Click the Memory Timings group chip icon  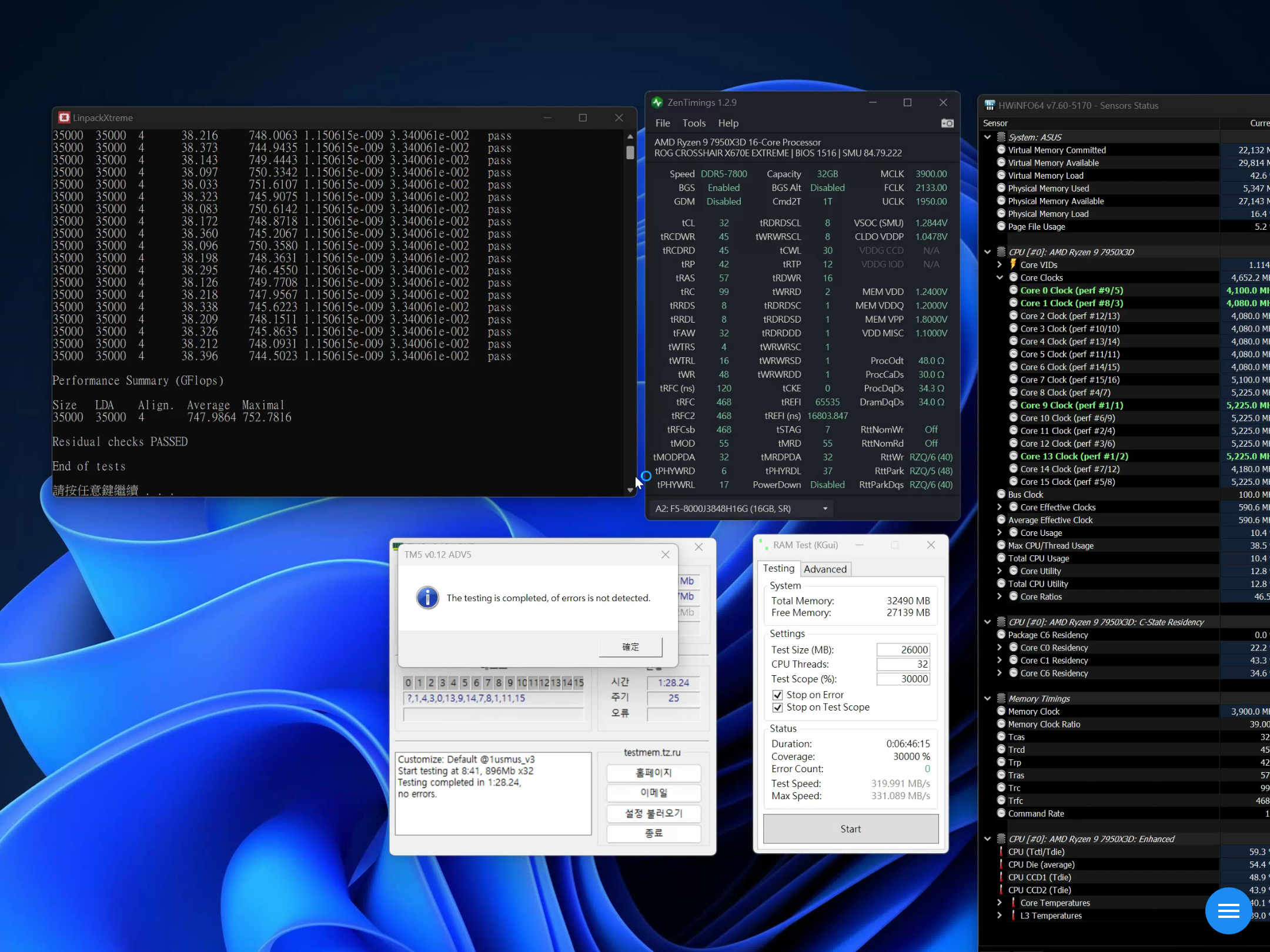pos(1001,698)
